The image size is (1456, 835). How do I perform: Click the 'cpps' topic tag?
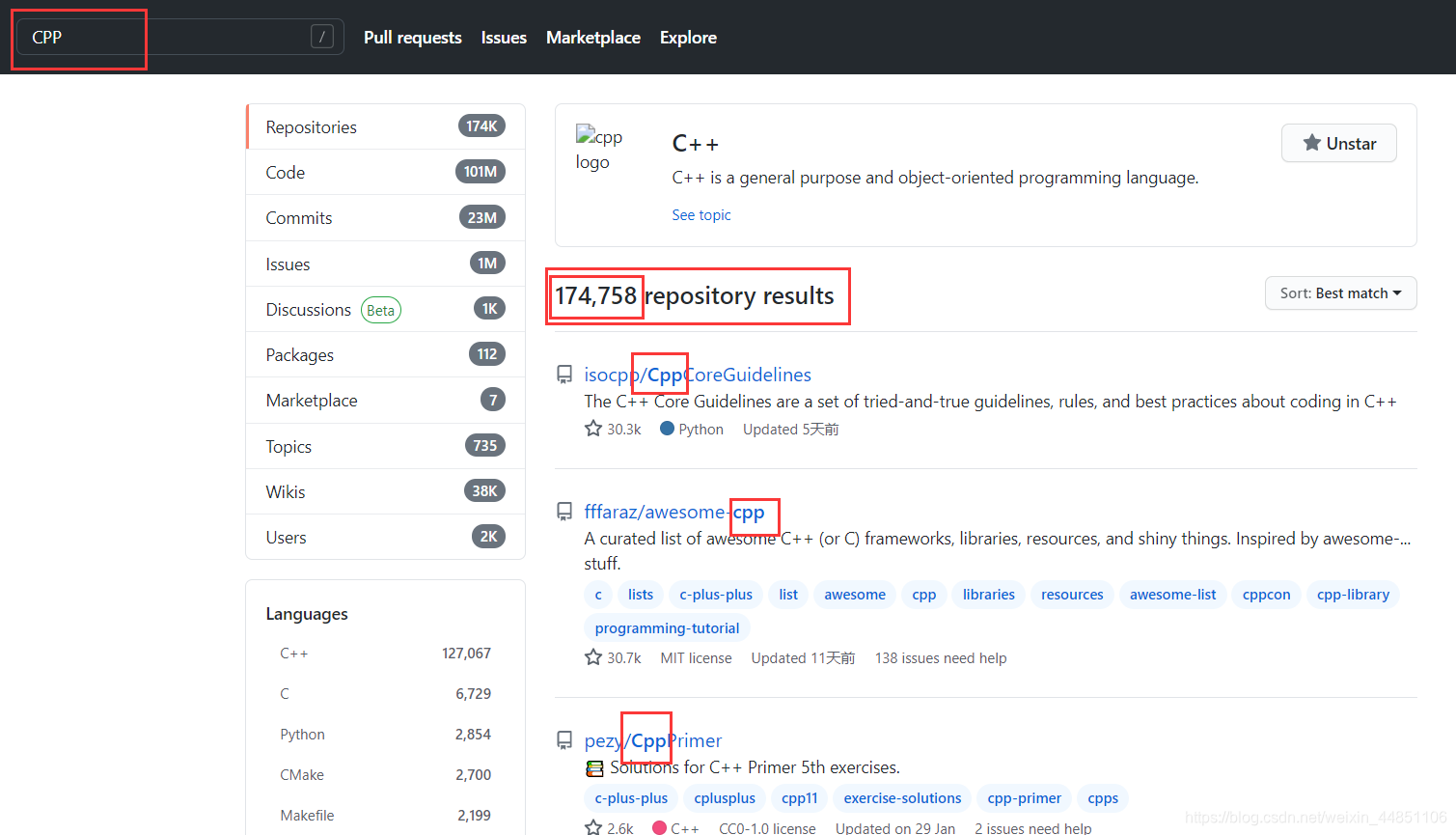1103,798
